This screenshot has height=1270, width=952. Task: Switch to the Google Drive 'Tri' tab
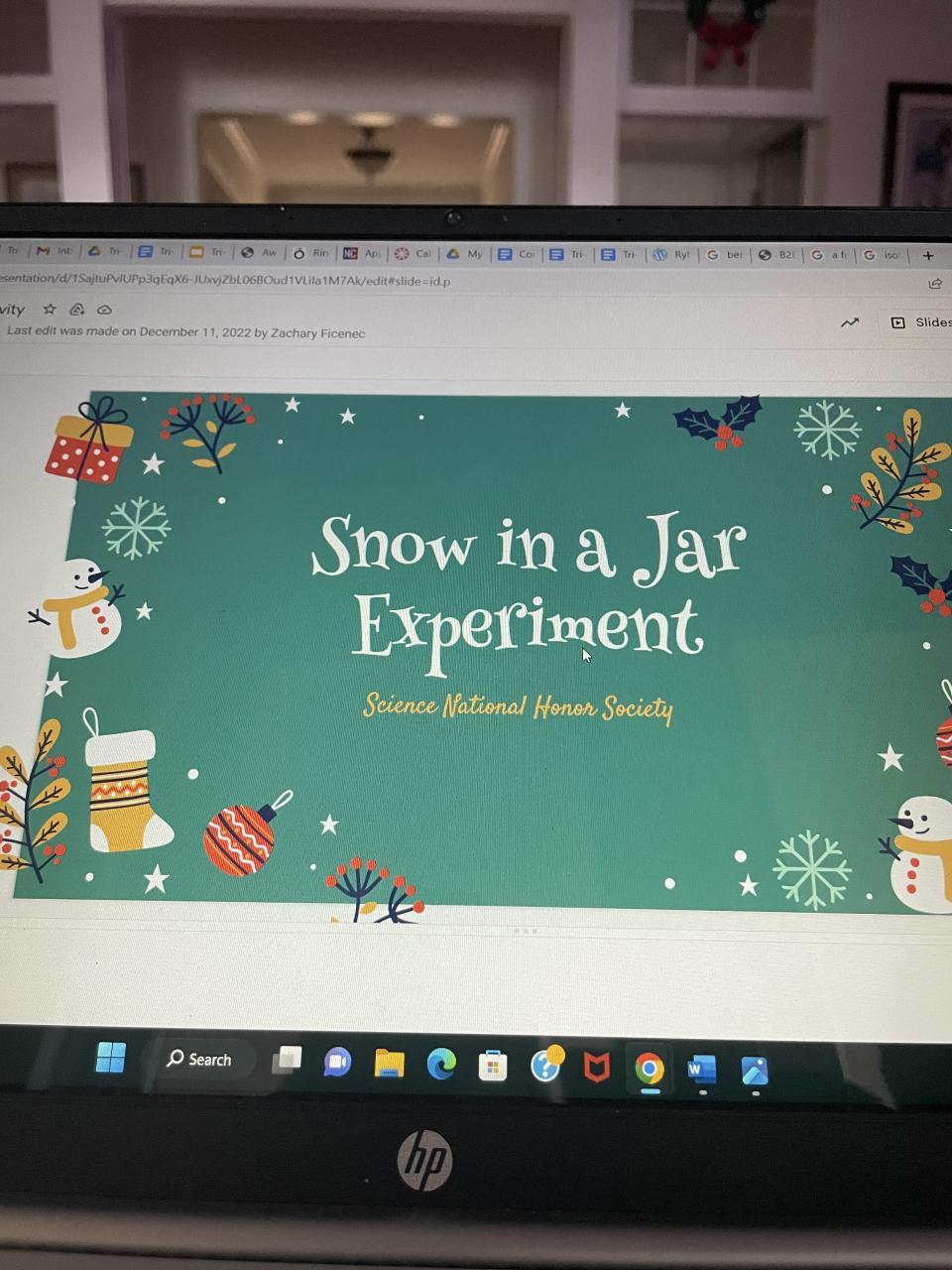coord(106,252)
